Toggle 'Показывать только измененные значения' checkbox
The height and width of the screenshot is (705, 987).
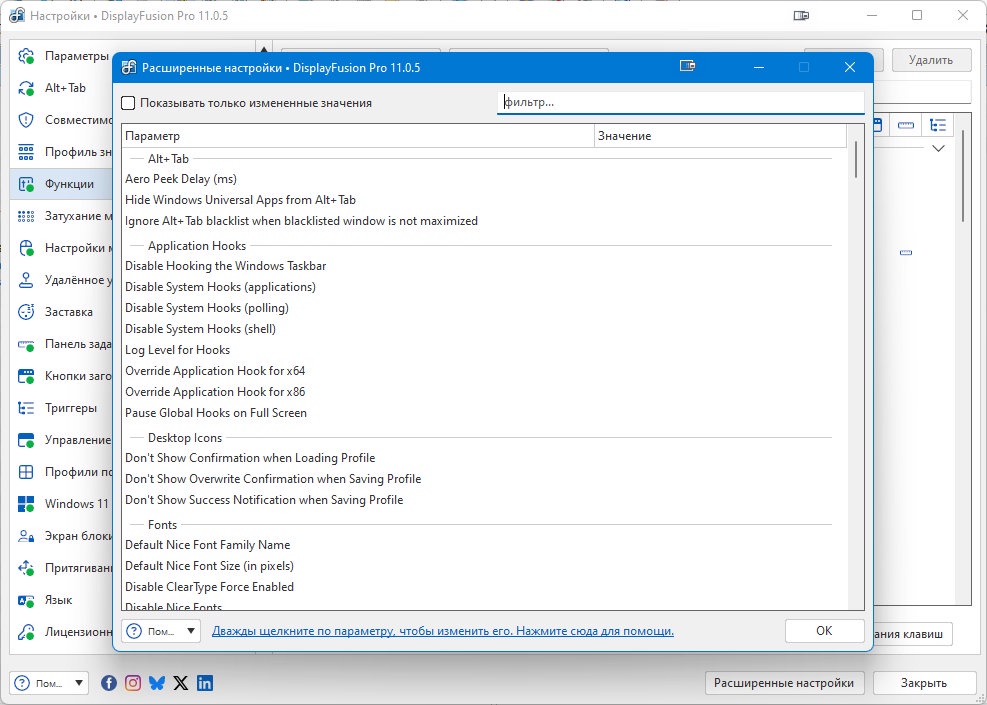tap(128, 103)
